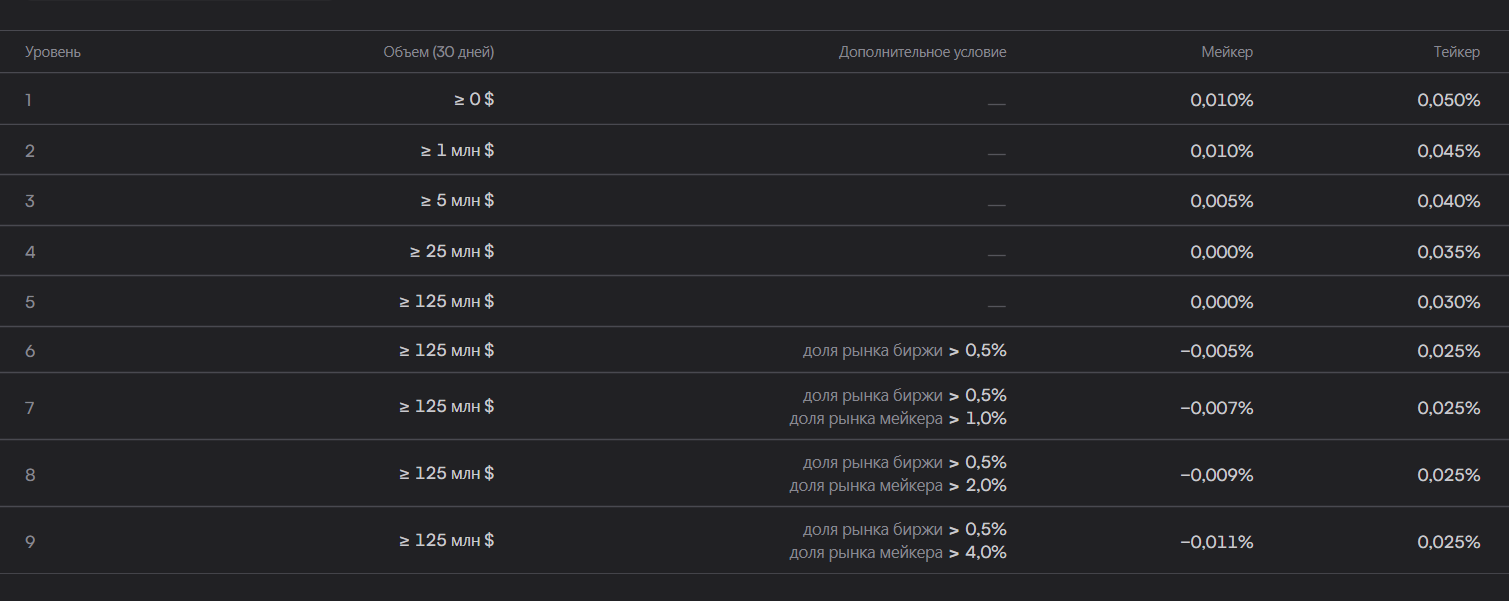Screen dimensions: 1509x601
Task: Click the ≥ 25 млн $ volume cell
Action: tap(452, 251)
